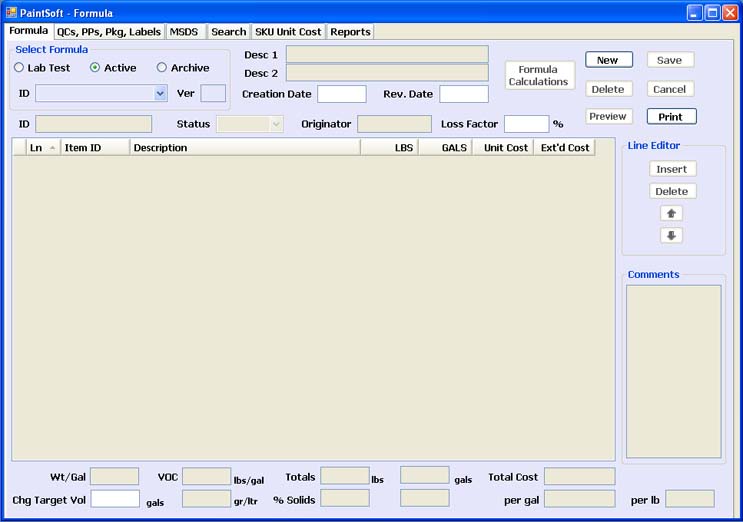Screen dimensions: 743x522
Task: Minimize the PaintSoft window
Action: click(695, 13)
